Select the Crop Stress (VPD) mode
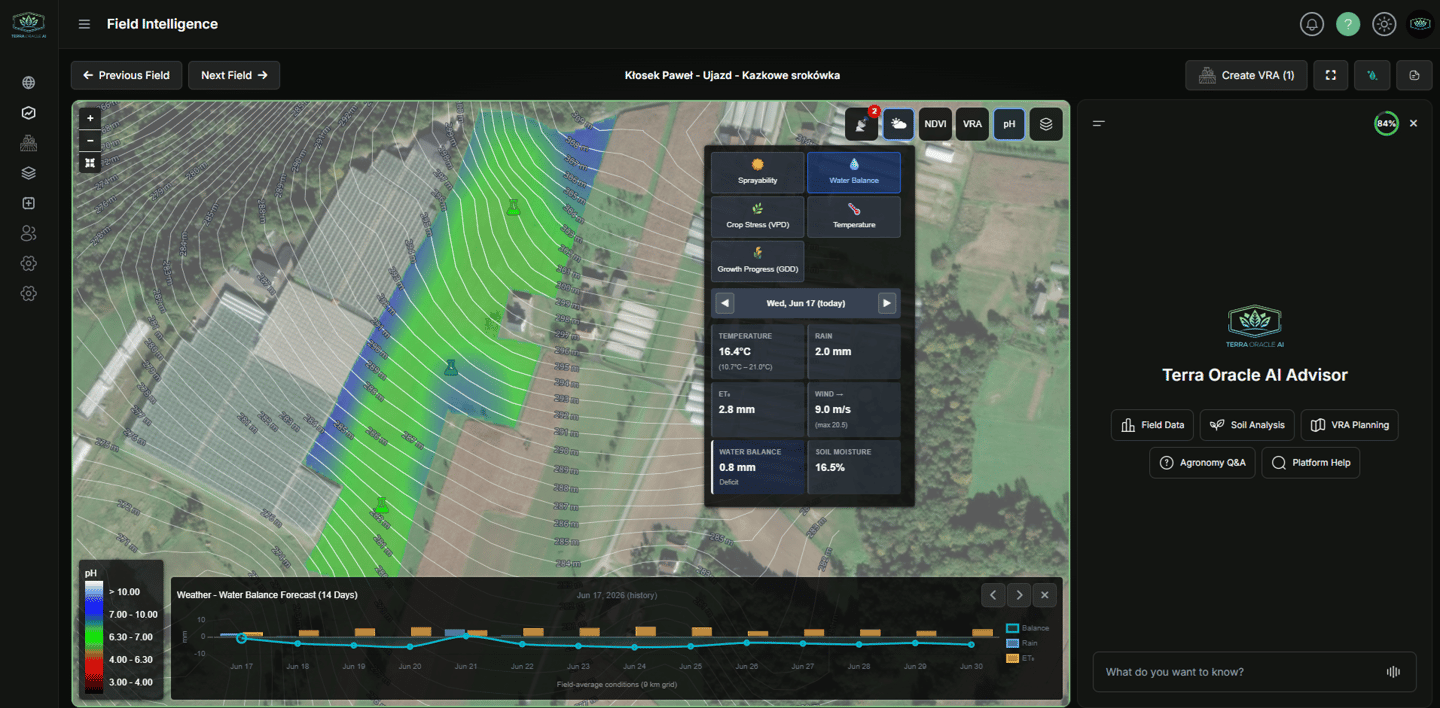1440x708 pixels. tap(758, 217)
